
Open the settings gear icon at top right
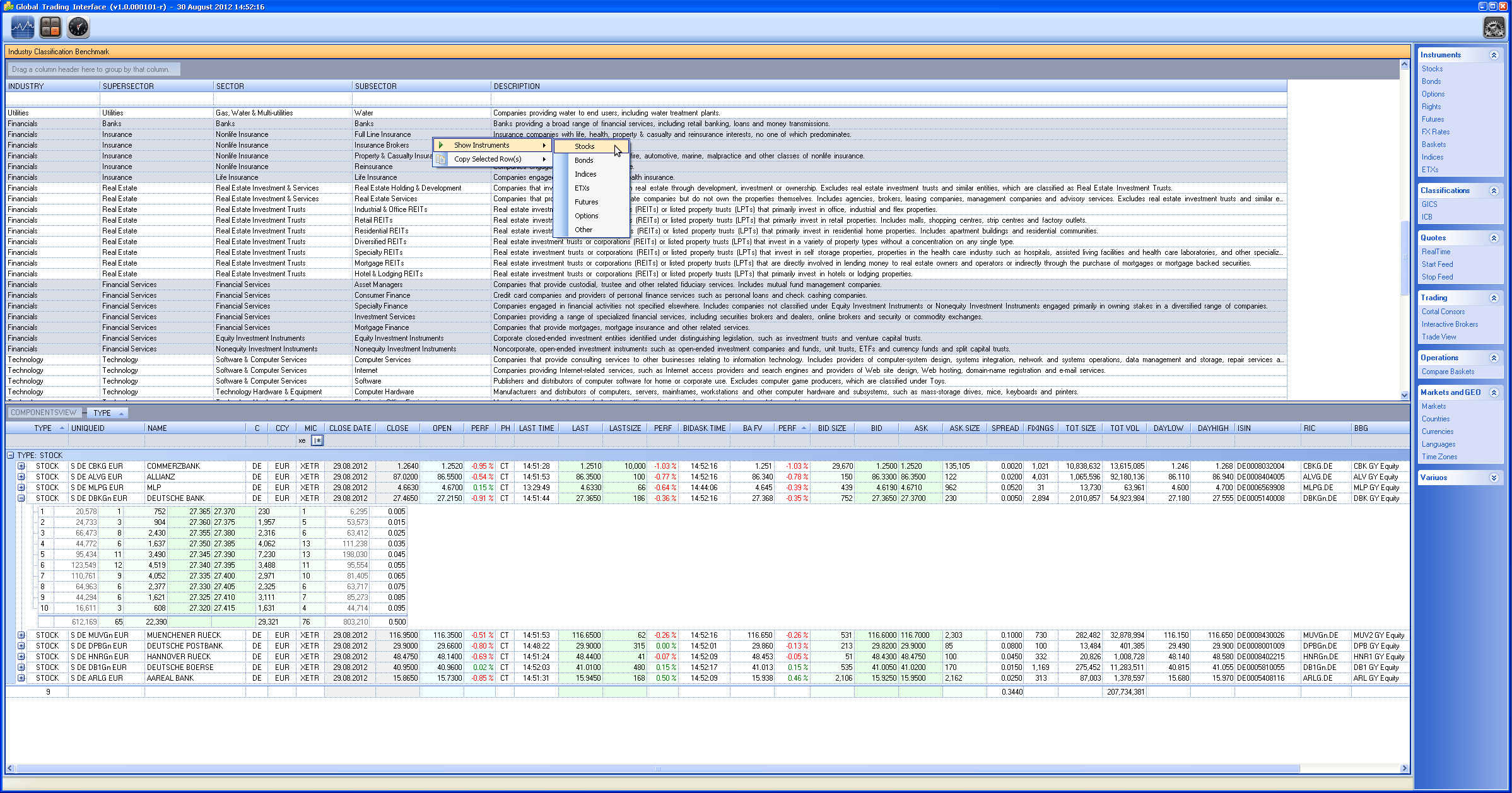(1494, 27)
